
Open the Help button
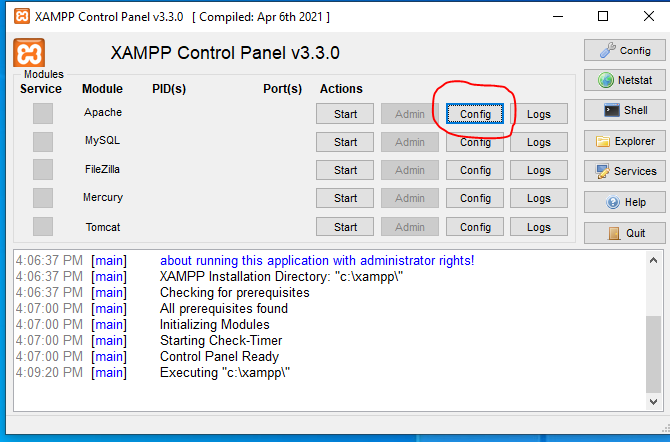(x=625, y=202)
